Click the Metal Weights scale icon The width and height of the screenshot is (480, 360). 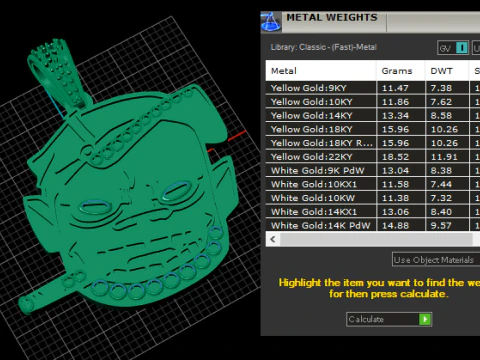(270, 22)
